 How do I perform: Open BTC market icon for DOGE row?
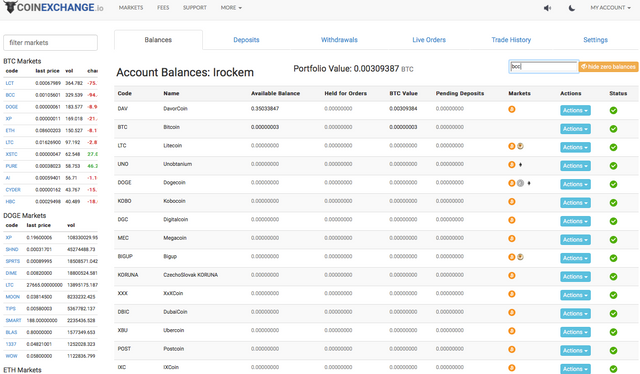click(x=511, y=183)
